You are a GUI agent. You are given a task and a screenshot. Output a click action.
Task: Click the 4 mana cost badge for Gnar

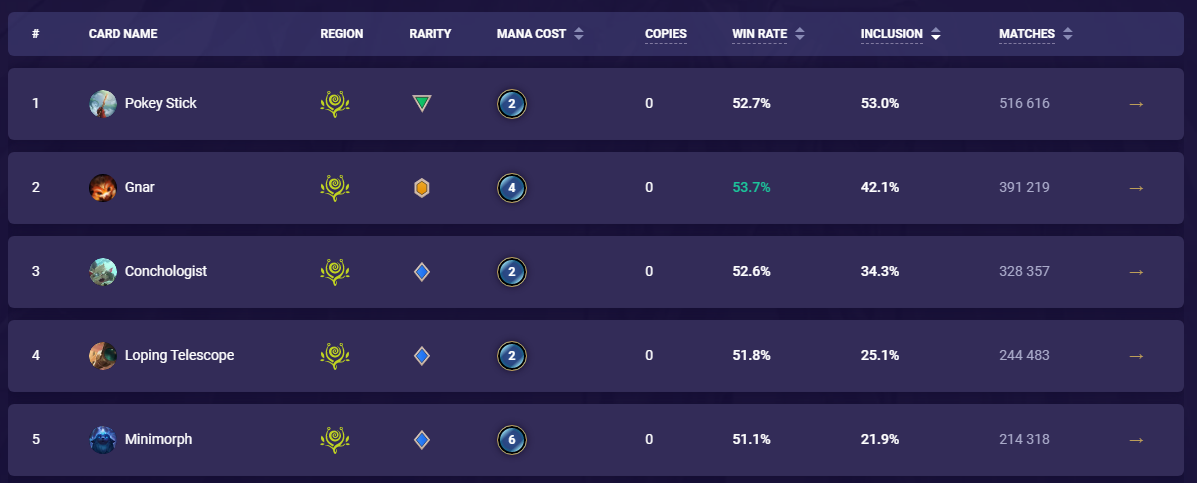coord(511,187)
